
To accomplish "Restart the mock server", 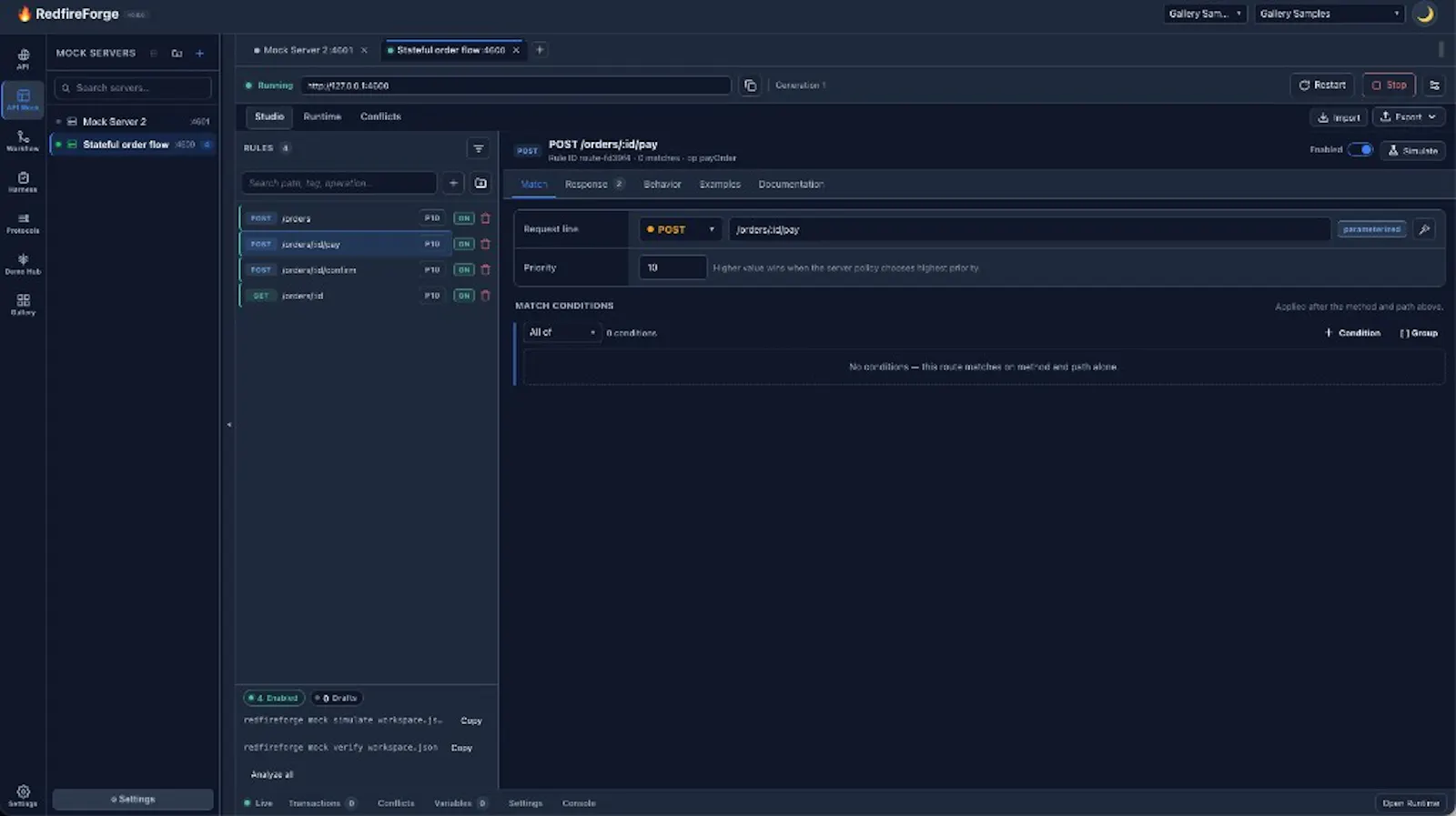I will 1322,85.
